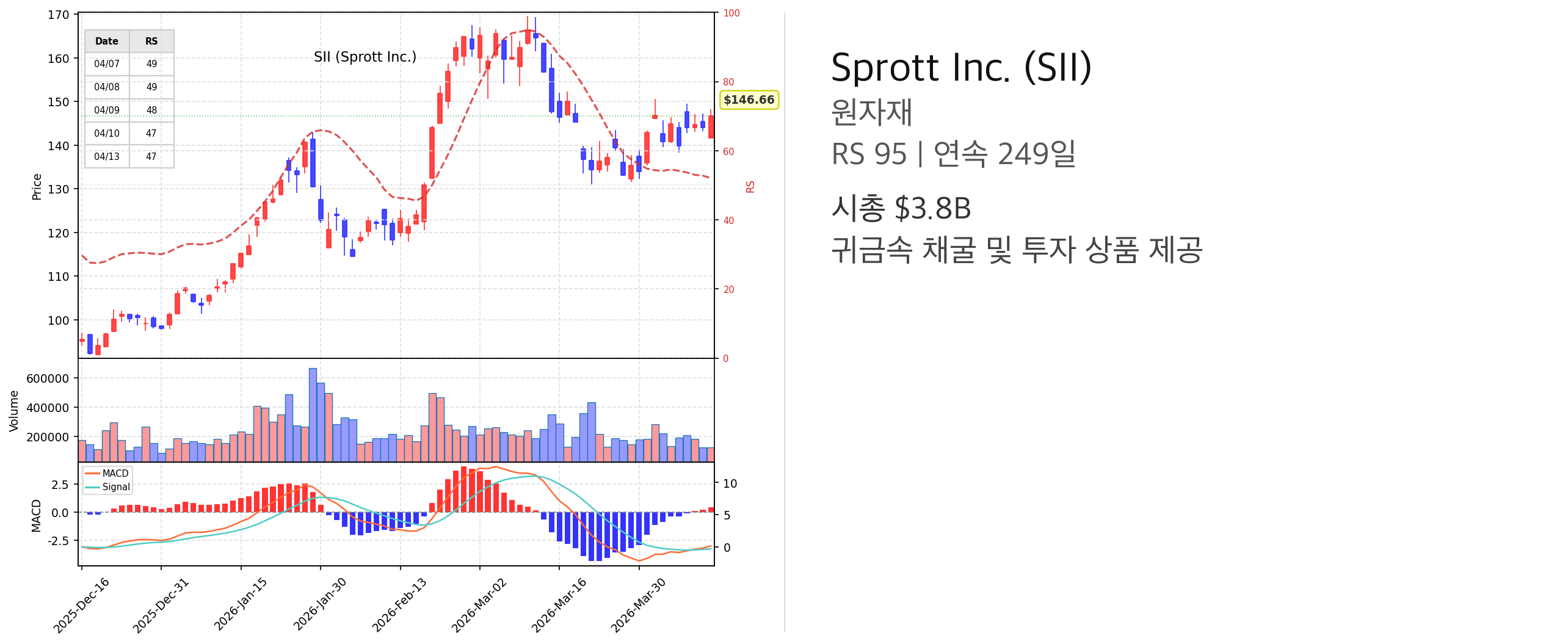The width and height of the screenshot is (1568, 644).
Task: Click the 2026-Jan-30 x-axis date label
Action: coord(320,604)
